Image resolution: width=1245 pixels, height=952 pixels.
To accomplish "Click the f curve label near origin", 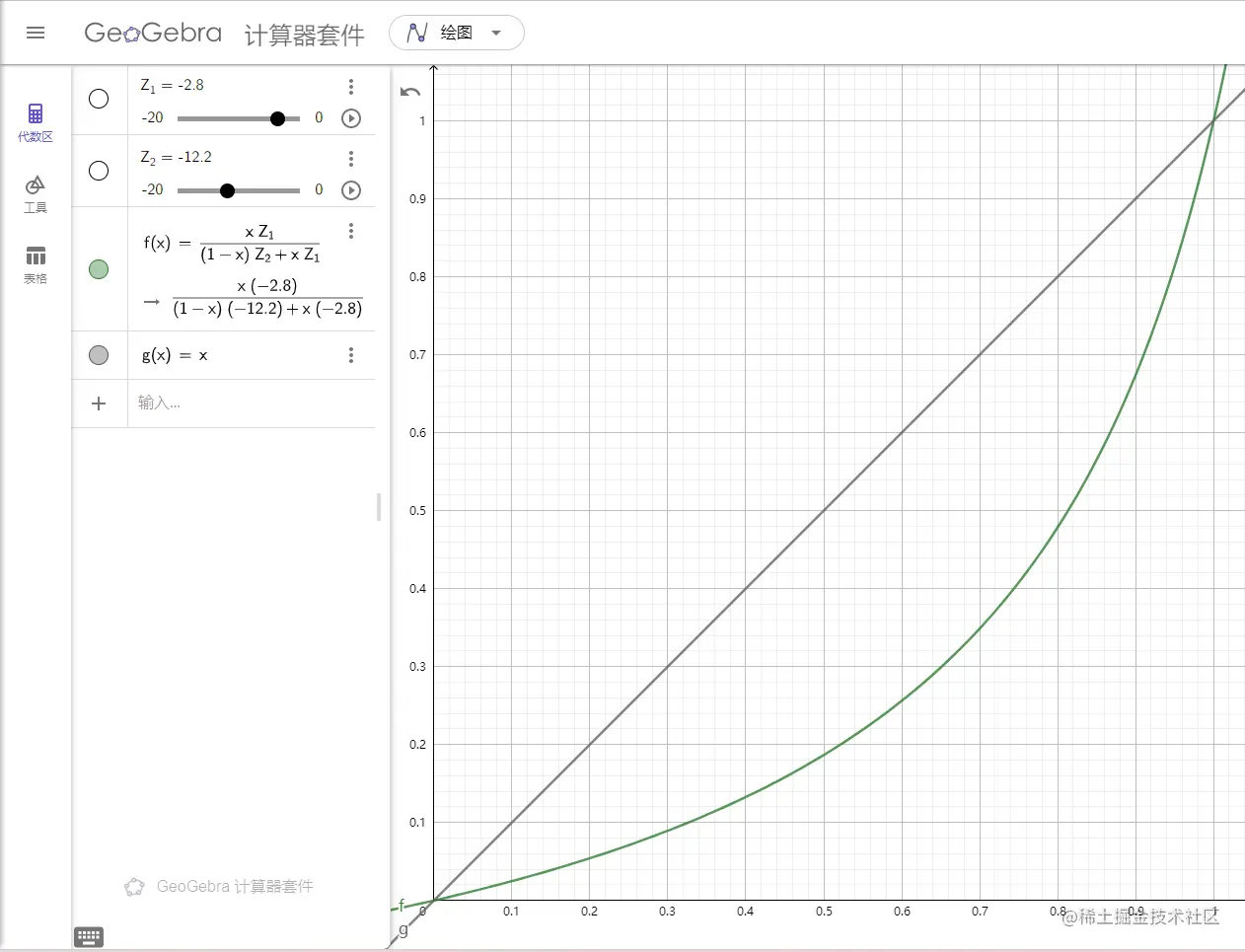I will (x=402, y=904).
